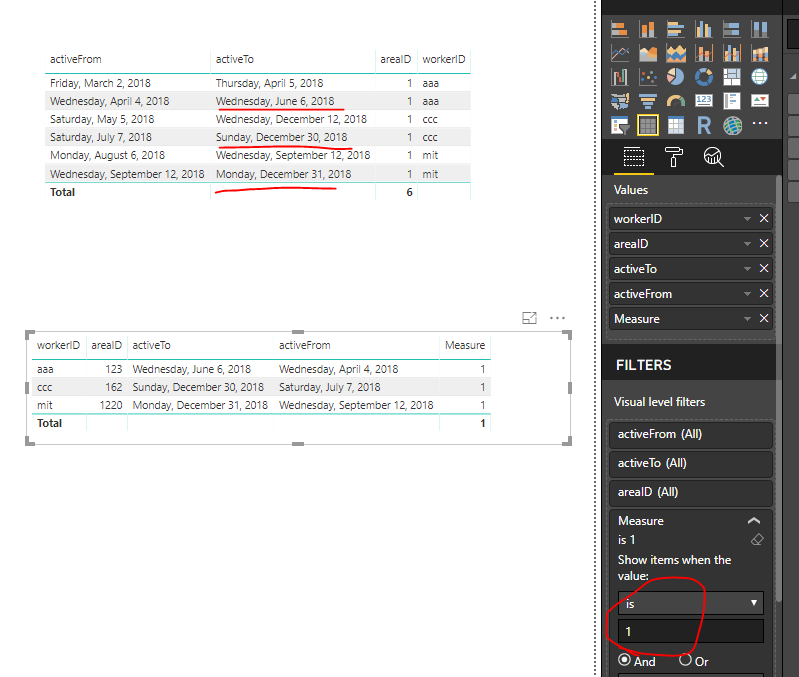Sort lower table by Measure column header

coord(465,345)
